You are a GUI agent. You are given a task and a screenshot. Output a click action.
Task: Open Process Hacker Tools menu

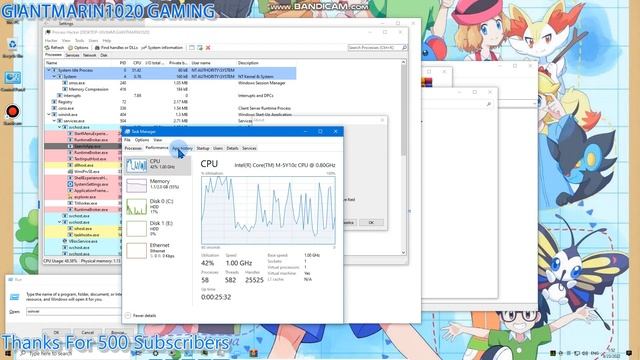point(80,41)
